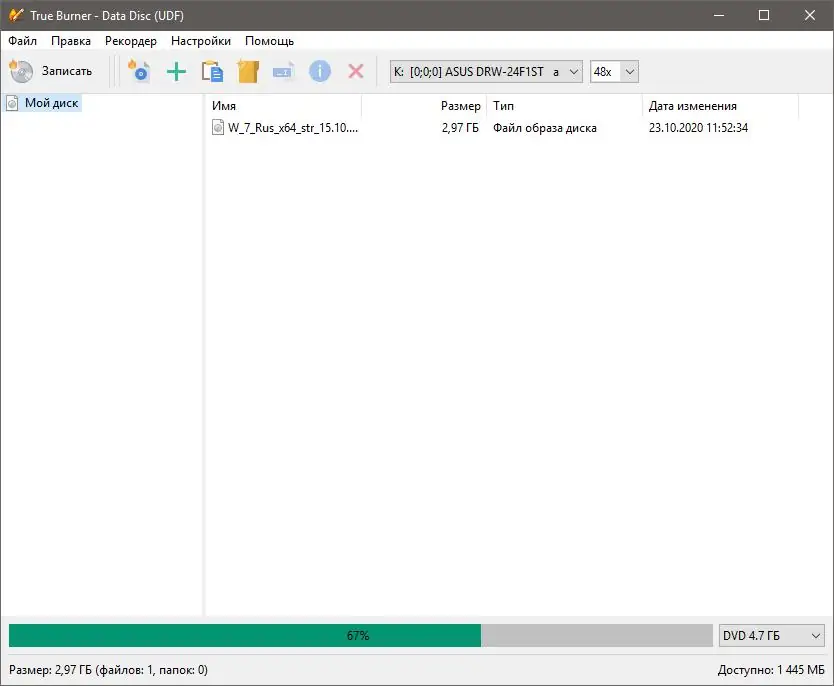Click the disc image file icon
The width and height of the screenshot is (834, 686).
pyautogui.click(x=218, y=128)
